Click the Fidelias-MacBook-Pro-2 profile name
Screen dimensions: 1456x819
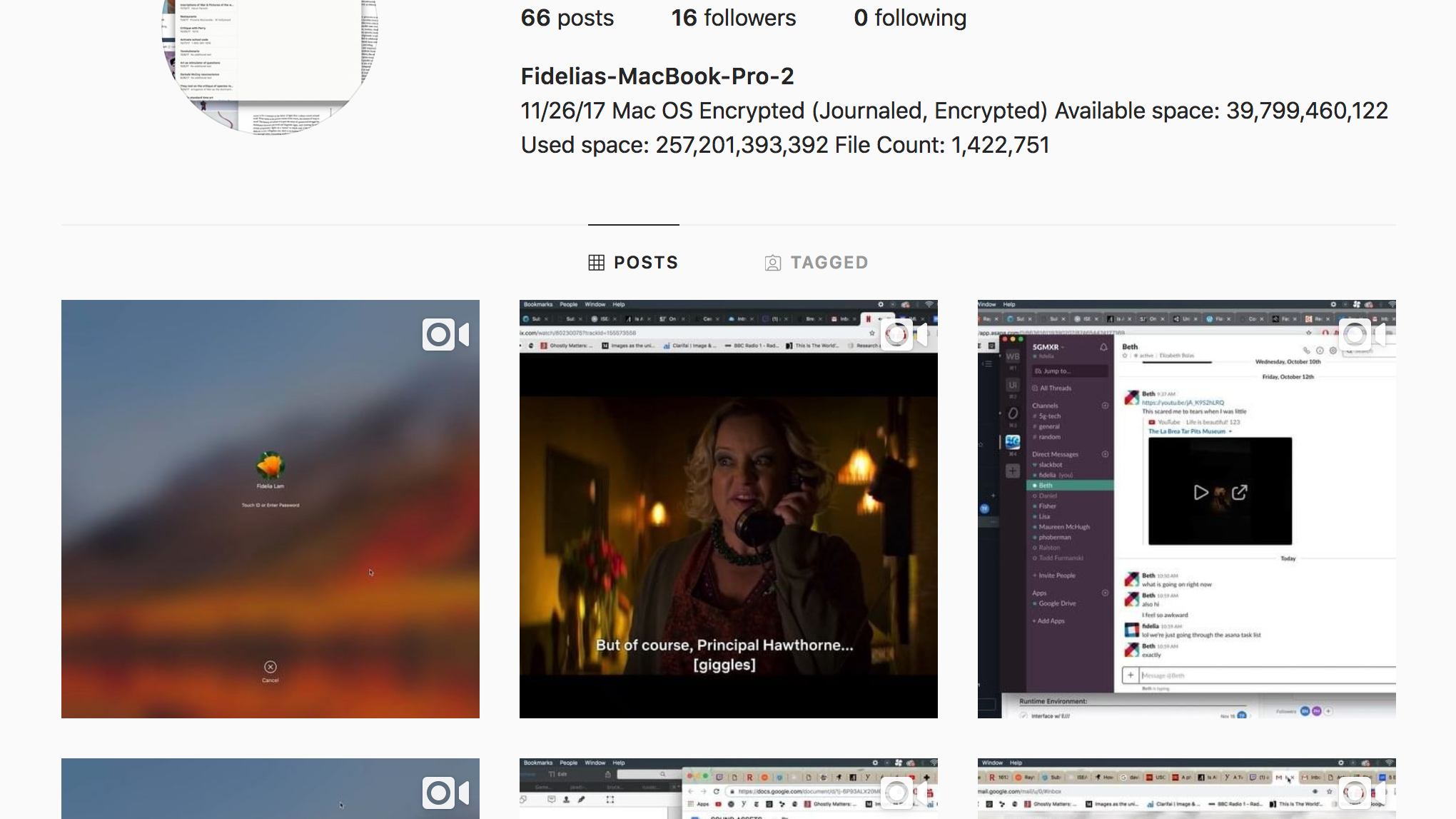657,76
